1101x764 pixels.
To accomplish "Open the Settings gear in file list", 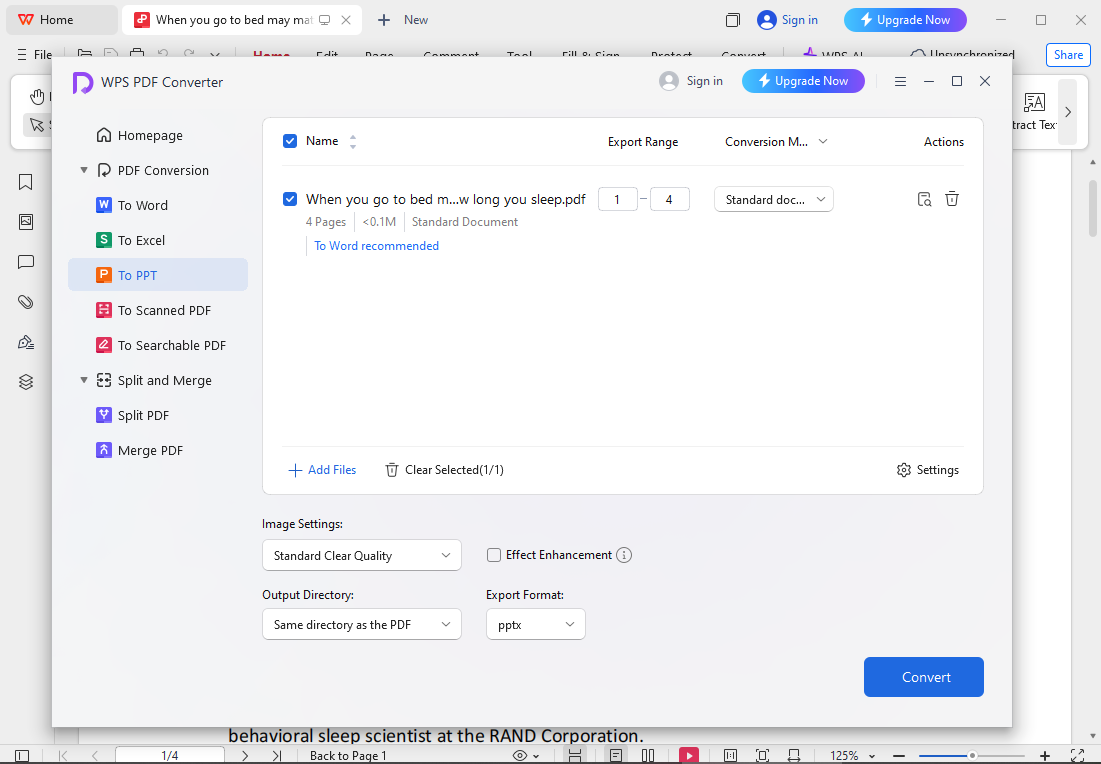I will [x=927, y=470].
